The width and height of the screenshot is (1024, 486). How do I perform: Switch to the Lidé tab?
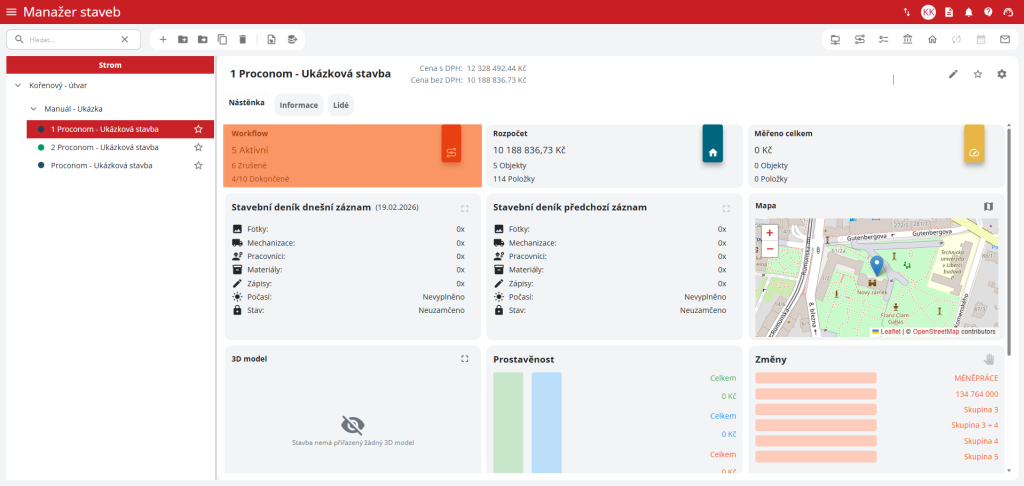pos(340,105)
